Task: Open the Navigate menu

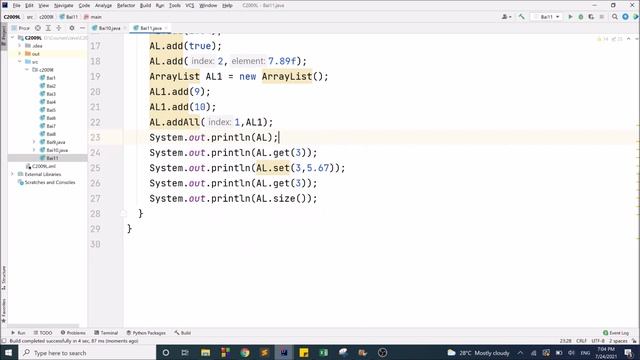Action: [x=64, y=5]
